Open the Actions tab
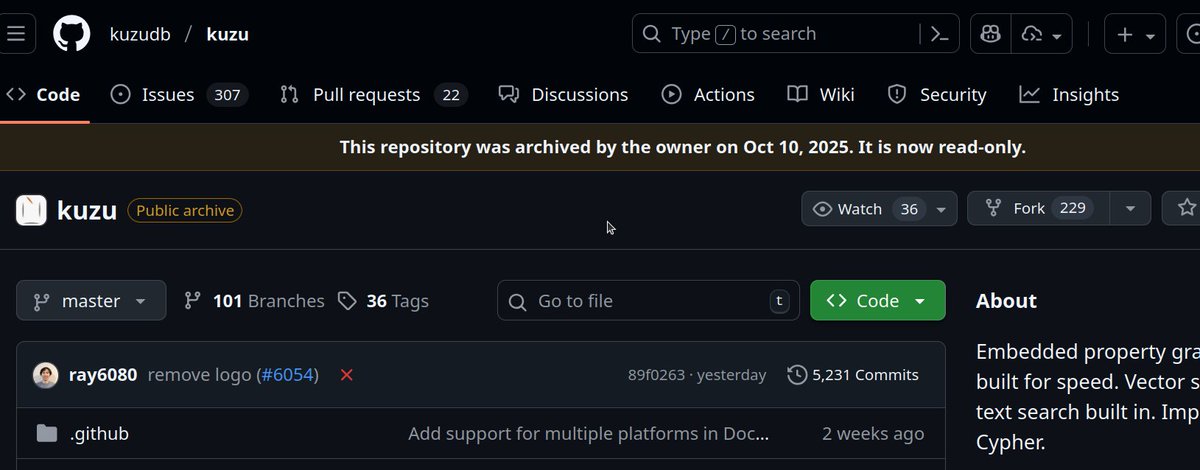The image size is (1200, 470). (x=708, y=95)
